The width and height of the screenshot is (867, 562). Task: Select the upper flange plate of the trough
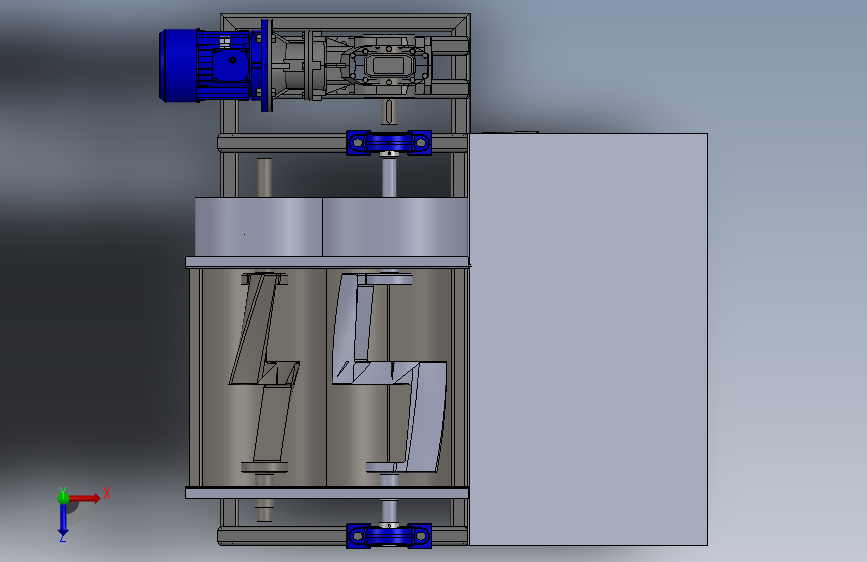click(x=327, y=262)
